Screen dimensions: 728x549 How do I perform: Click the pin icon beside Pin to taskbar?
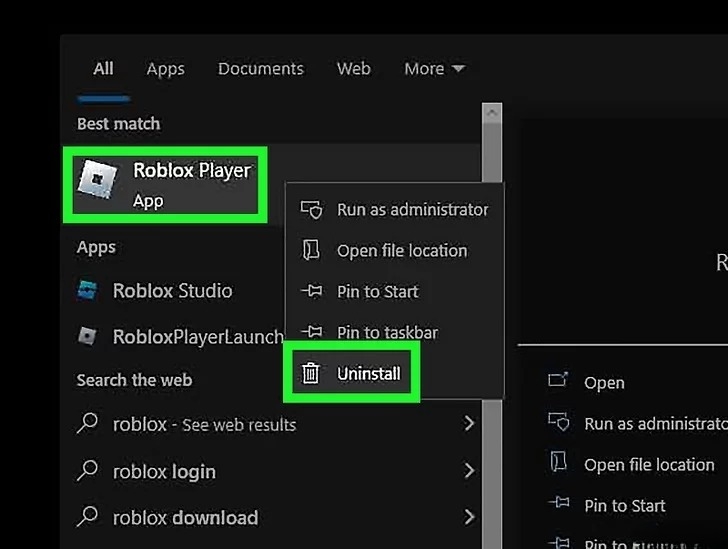tap(311, 331)
